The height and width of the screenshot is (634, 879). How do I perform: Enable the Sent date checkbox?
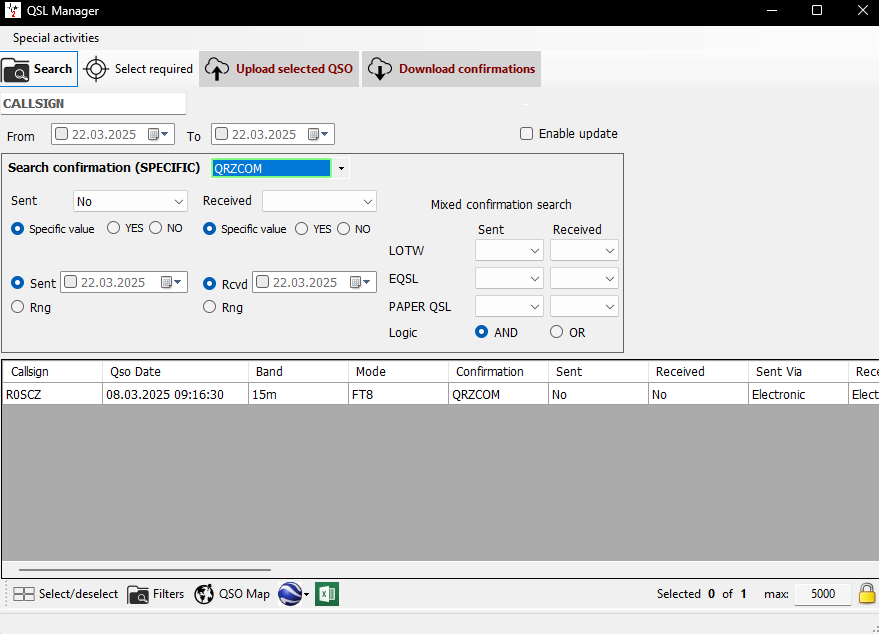pyautogui.click(x=71, y=282)
